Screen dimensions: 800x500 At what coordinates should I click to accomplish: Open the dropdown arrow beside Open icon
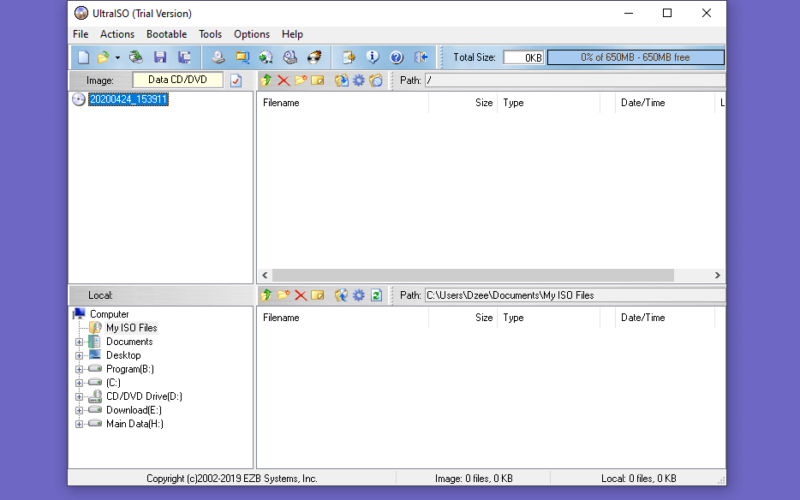(x=117, y=58)
